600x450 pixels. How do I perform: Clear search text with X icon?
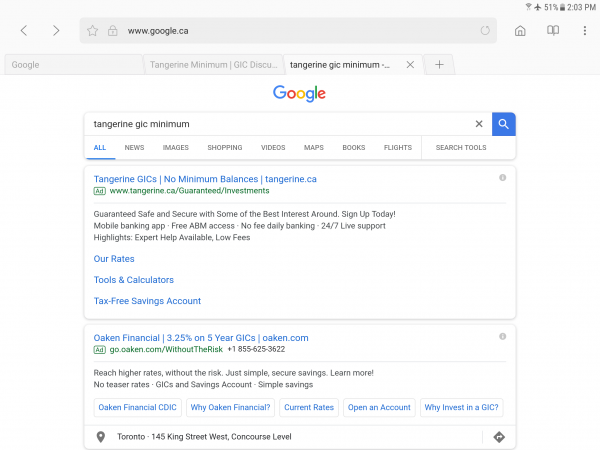(x=479, y=124)
